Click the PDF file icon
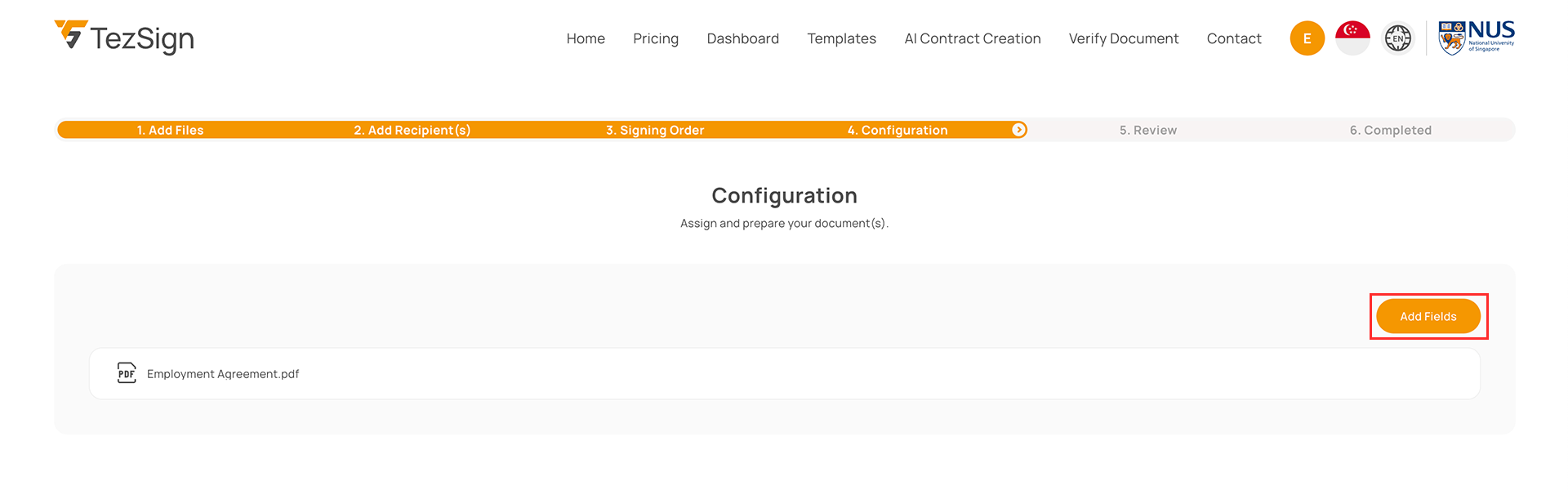 [127, 373]
